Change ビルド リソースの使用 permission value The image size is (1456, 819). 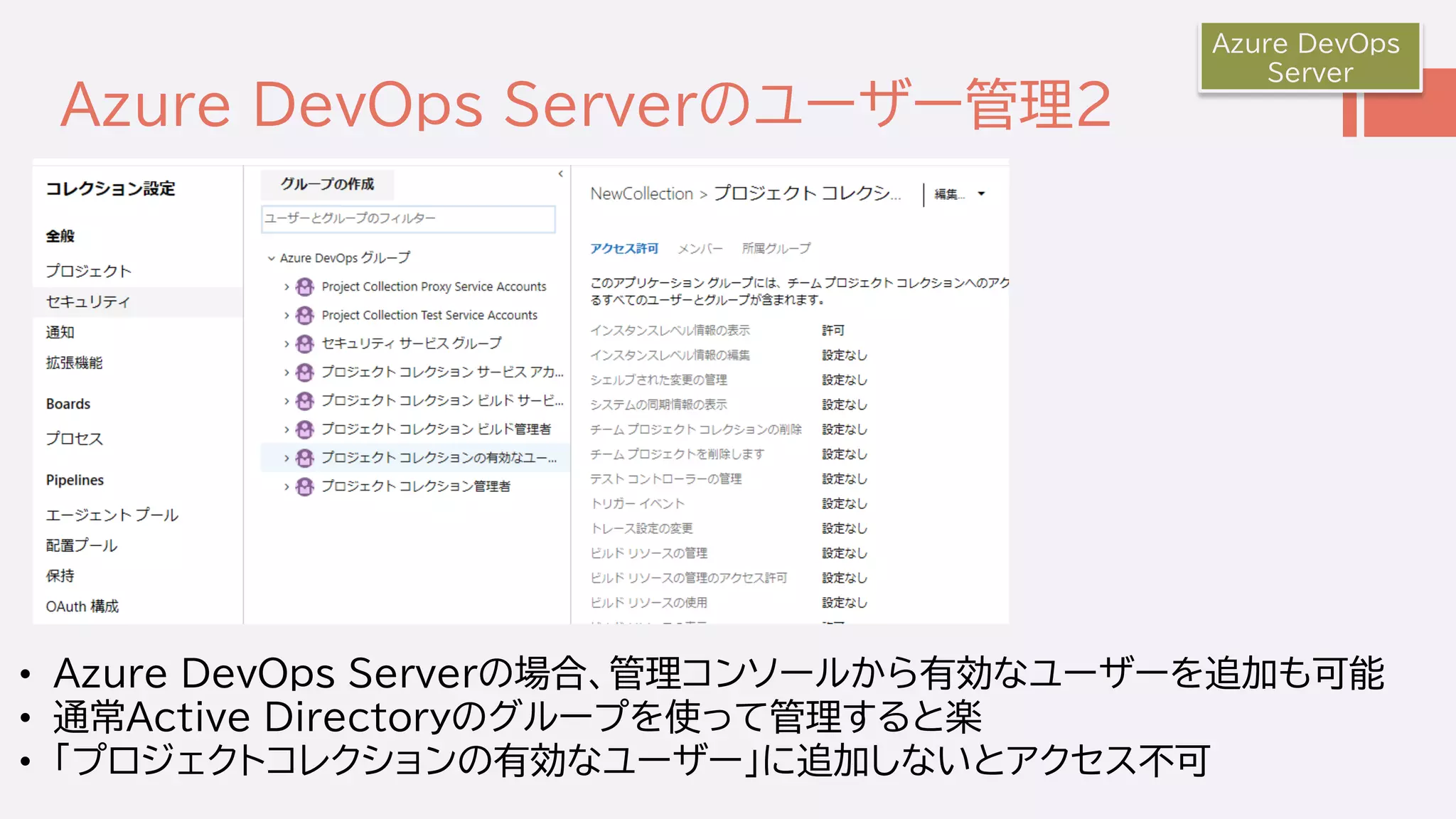pos(845,603)
